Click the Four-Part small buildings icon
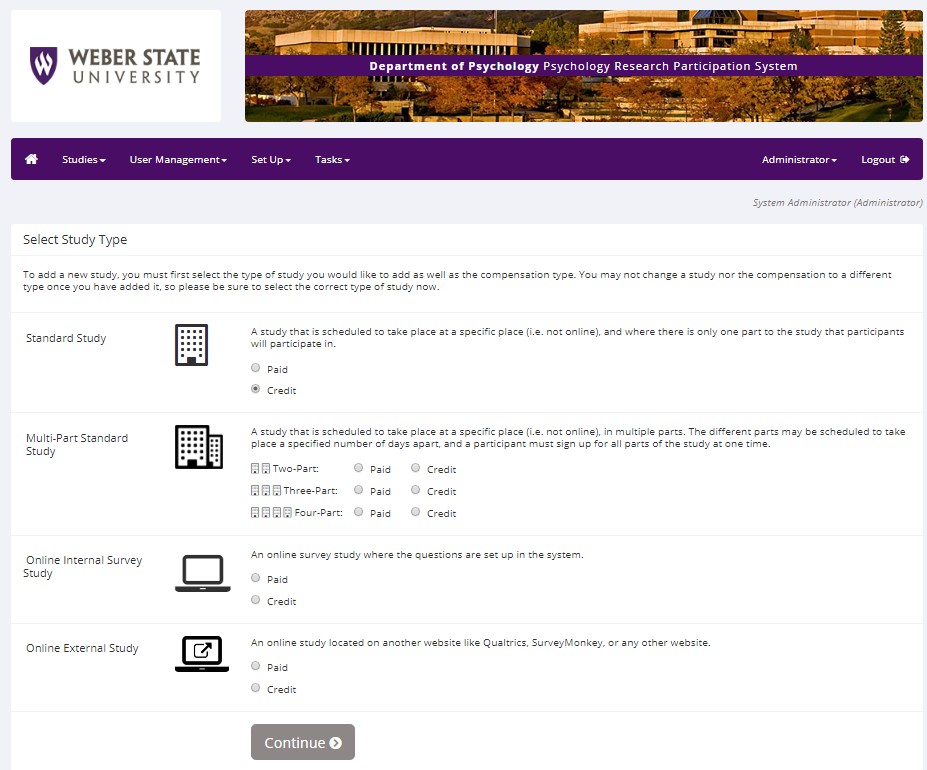Screen dimensions: 927x770 click(270, 513)
